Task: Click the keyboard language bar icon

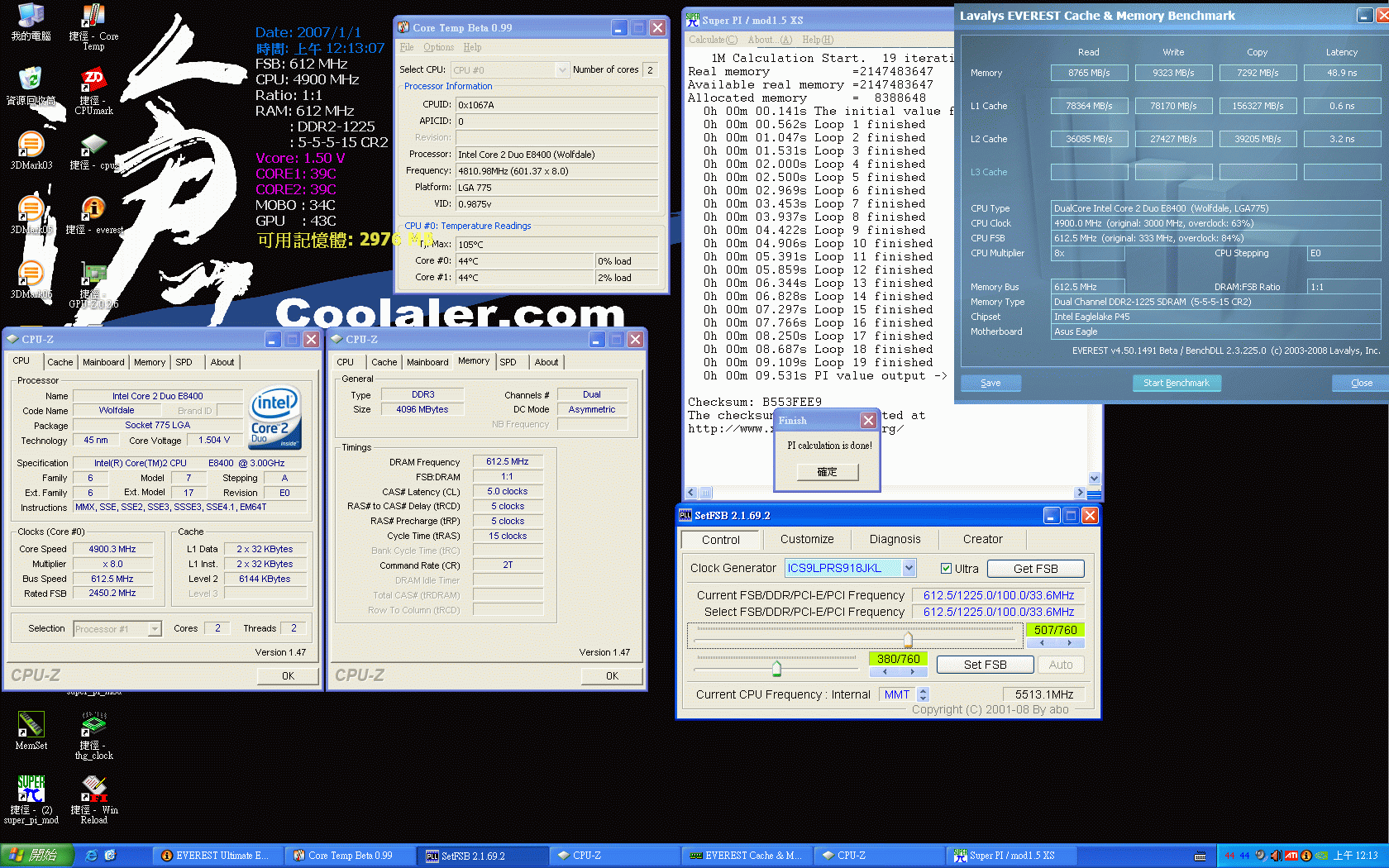Action: (1200, 856)
